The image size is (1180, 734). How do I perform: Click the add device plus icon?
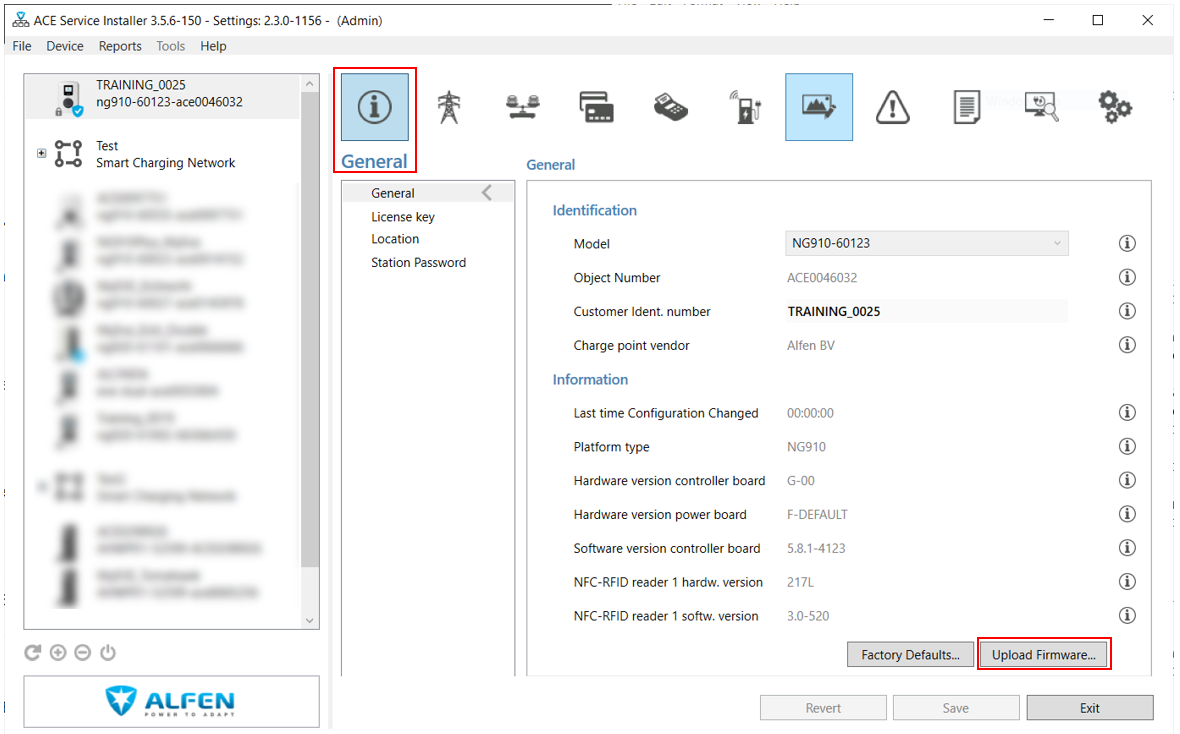tap(58, 653)
